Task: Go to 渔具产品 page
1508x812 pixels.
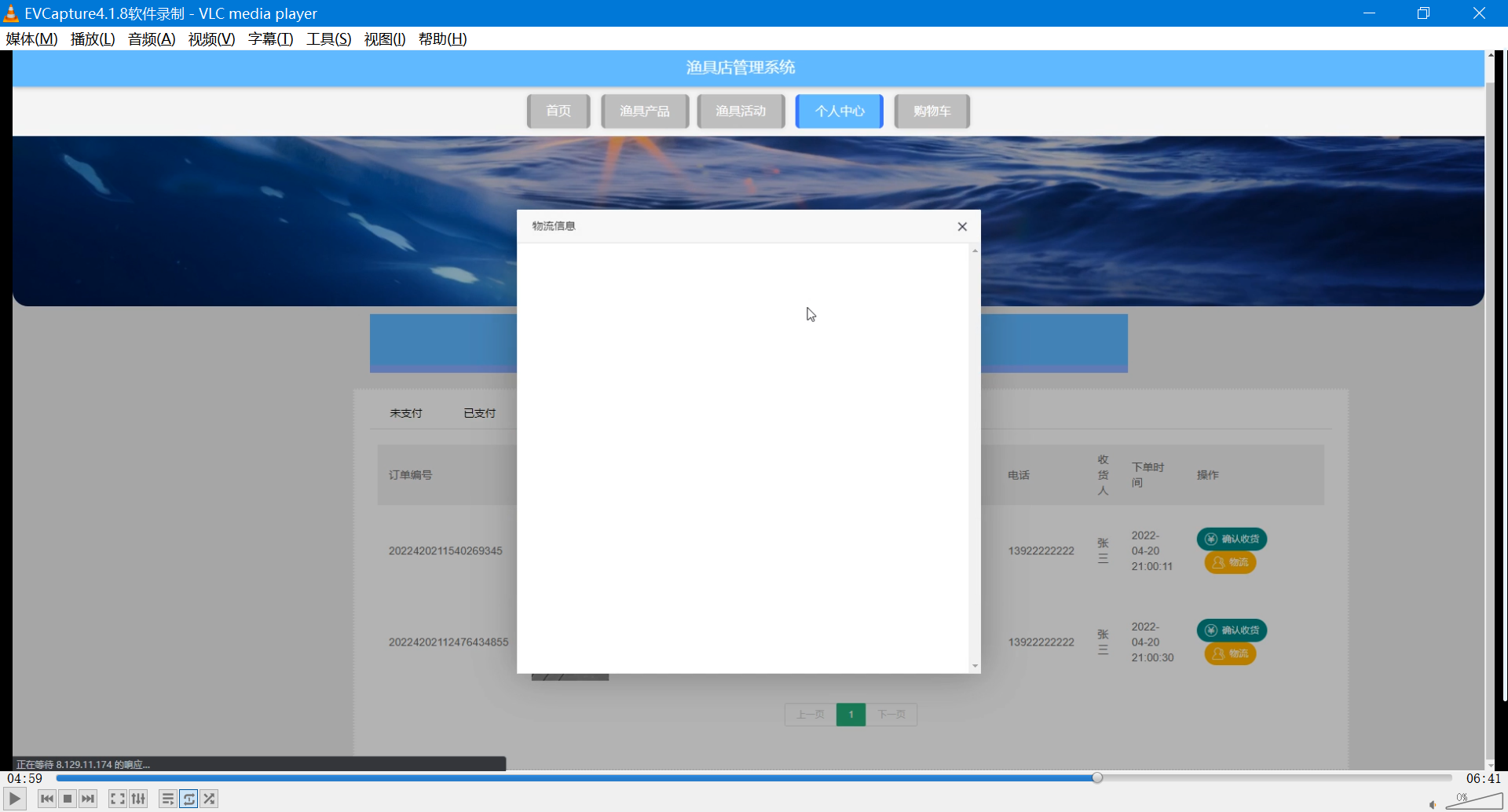Action: click(645, 111)
